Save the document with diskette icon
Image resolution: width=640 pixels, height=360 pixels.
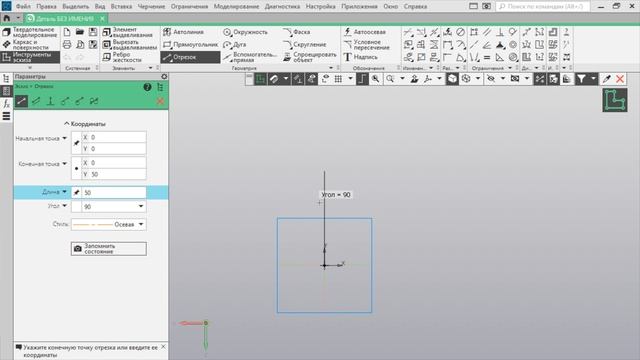coord(93,32)
